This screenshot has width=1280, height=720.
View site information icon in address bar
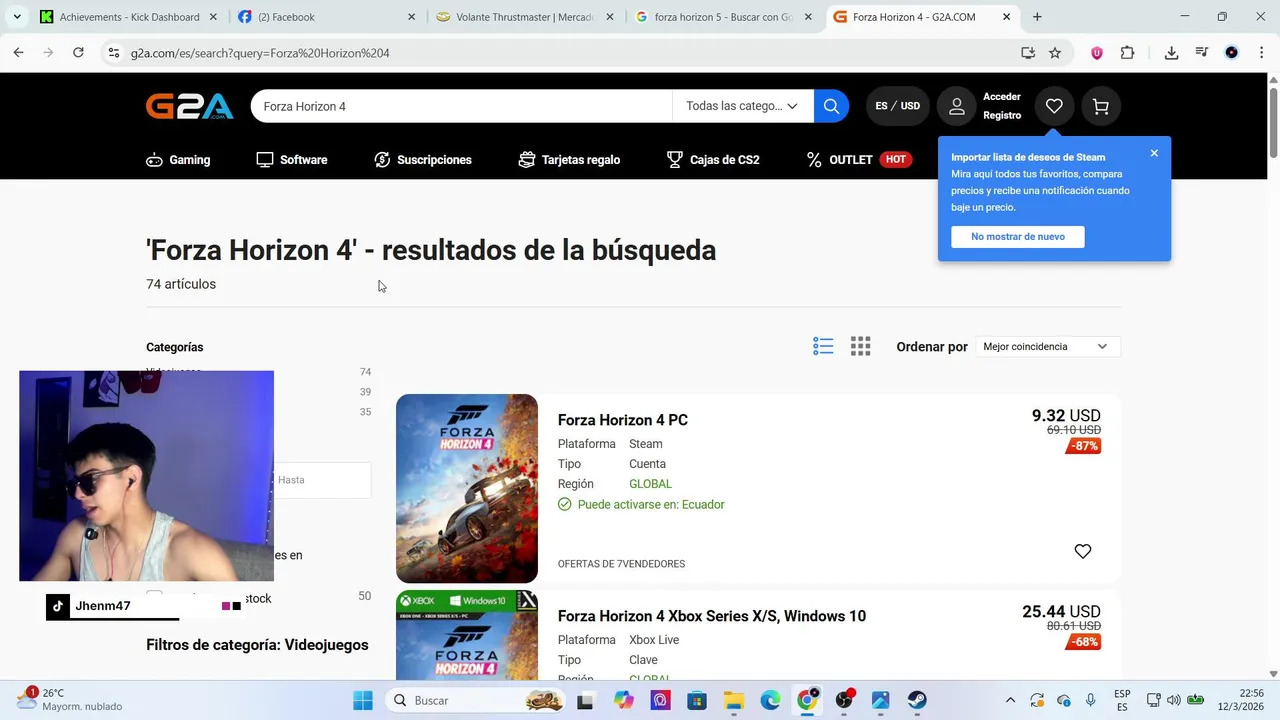[x=113, y=53]
